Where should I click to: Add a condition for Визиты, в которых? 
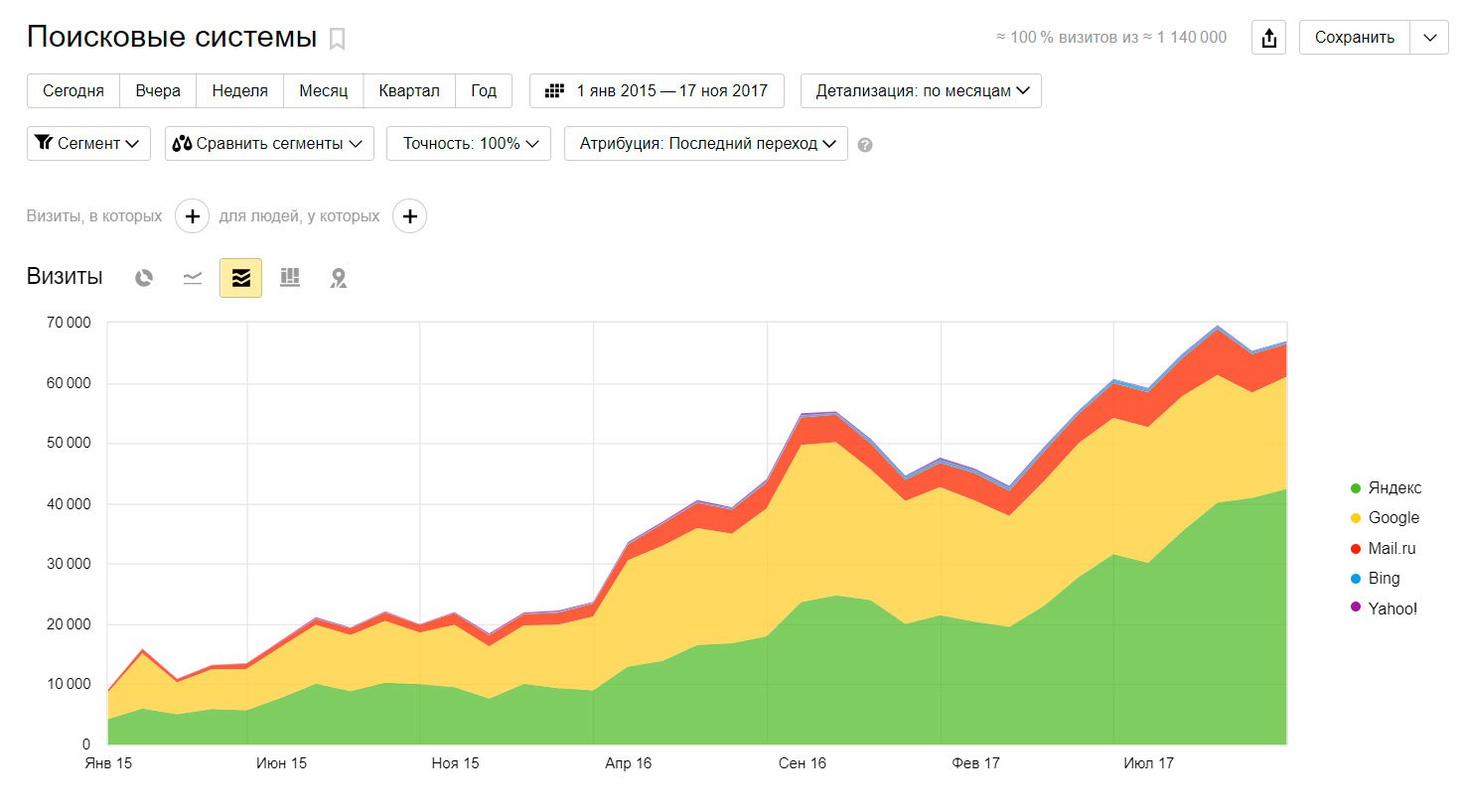193,216
